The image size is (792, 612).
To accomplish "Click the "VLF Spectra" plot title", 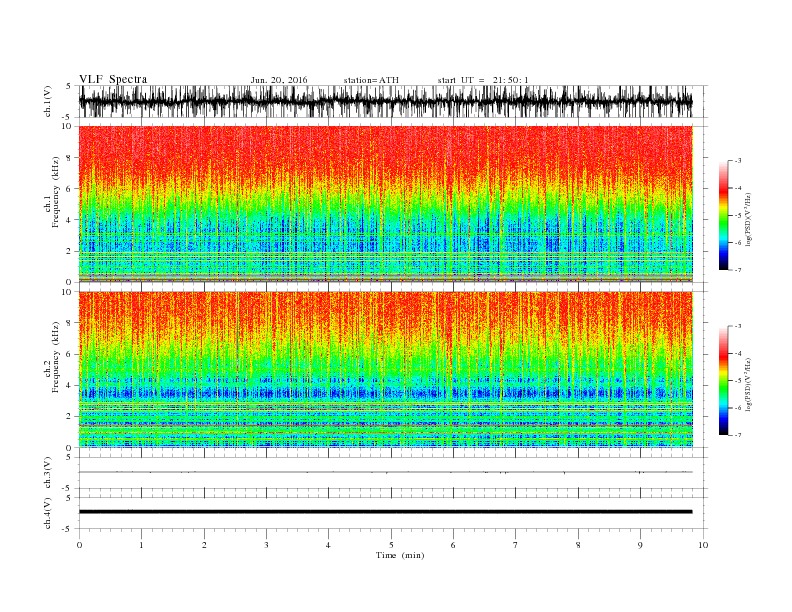I will (x=113, y=79).
